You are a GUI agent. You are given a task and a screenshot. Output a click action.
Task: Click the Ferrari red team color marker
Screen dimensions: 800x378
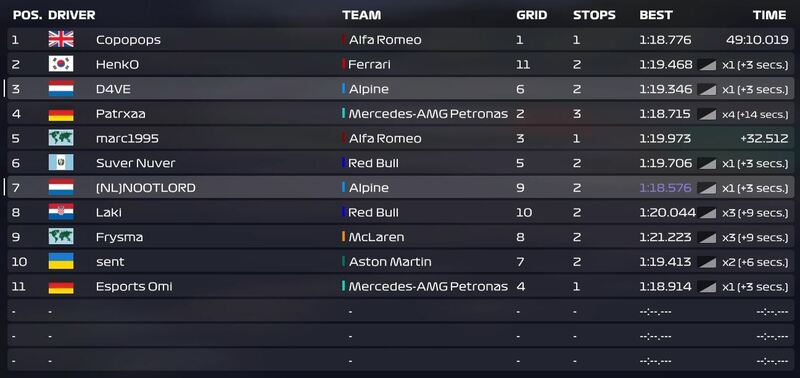tap(344, 64)
